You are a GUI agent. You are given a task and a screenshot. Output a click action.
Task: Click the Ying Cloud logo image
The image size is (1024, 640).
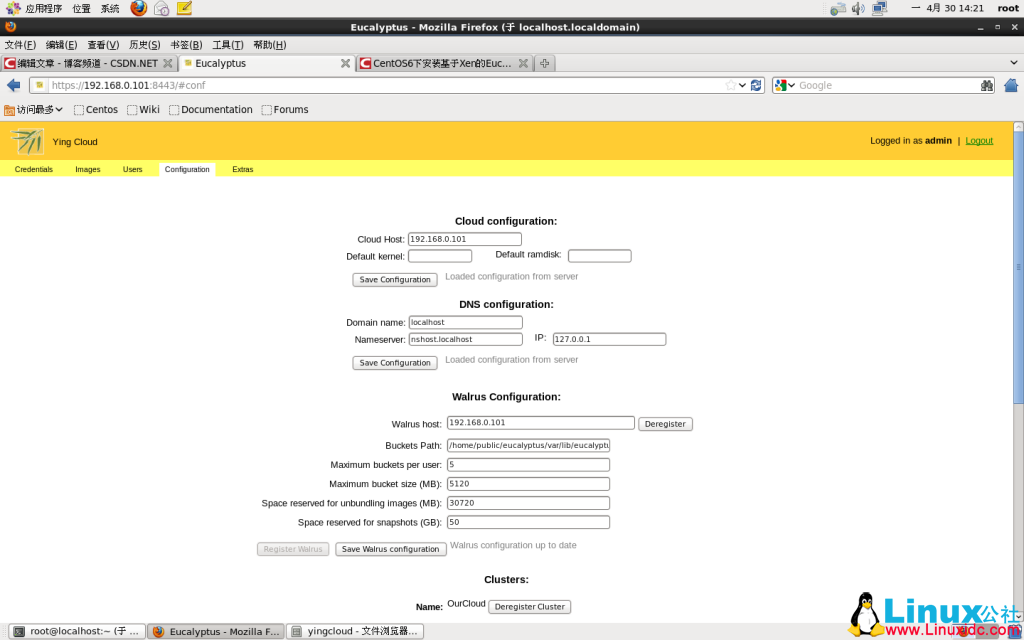point(29,141)
